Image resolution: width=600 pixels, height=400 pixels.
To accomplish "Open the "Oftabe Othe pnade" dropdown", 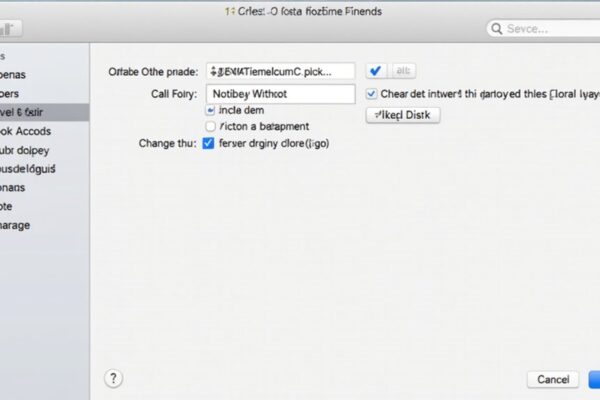I will 280,71.
